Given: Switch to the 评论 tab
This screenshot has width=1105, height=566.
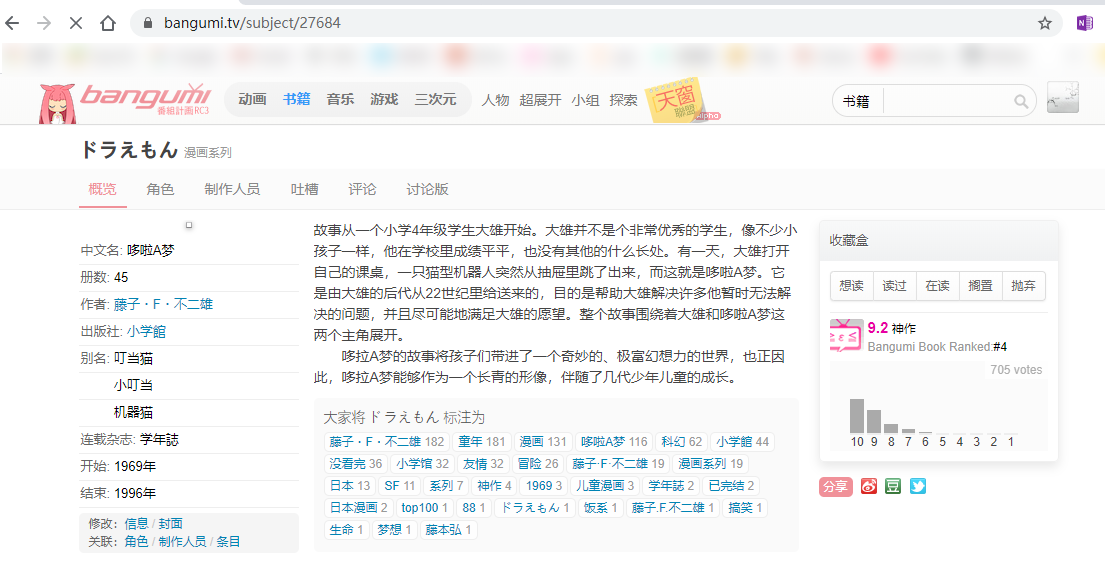Looking at the screenshot, I should pos(362,189).
